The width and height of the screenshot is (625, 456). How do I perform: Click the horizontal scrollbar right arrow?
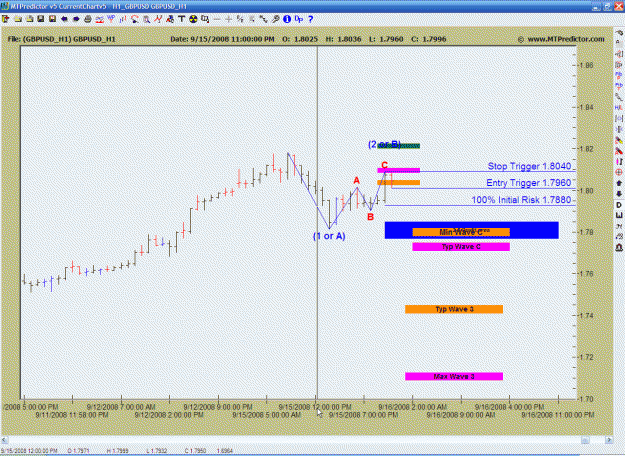point(609,440)
